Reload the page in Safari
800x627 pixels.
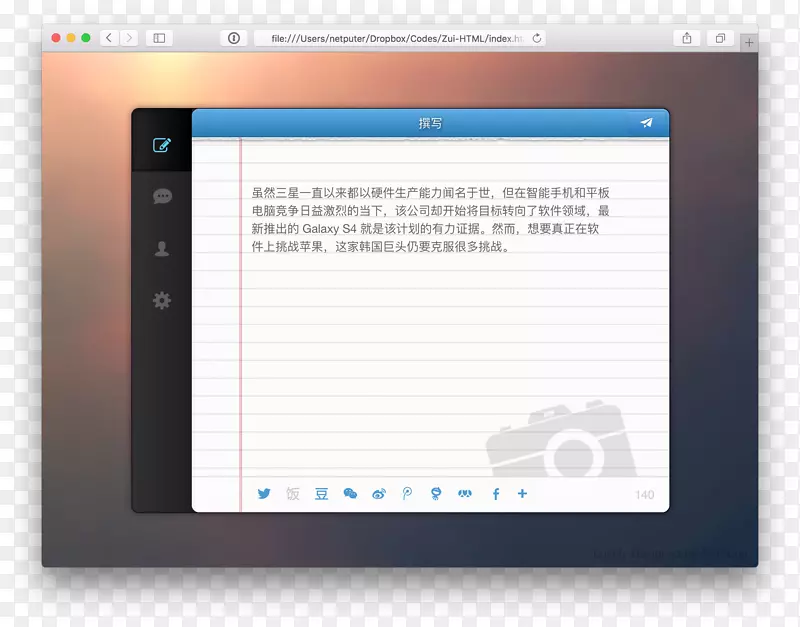[537, 38]
